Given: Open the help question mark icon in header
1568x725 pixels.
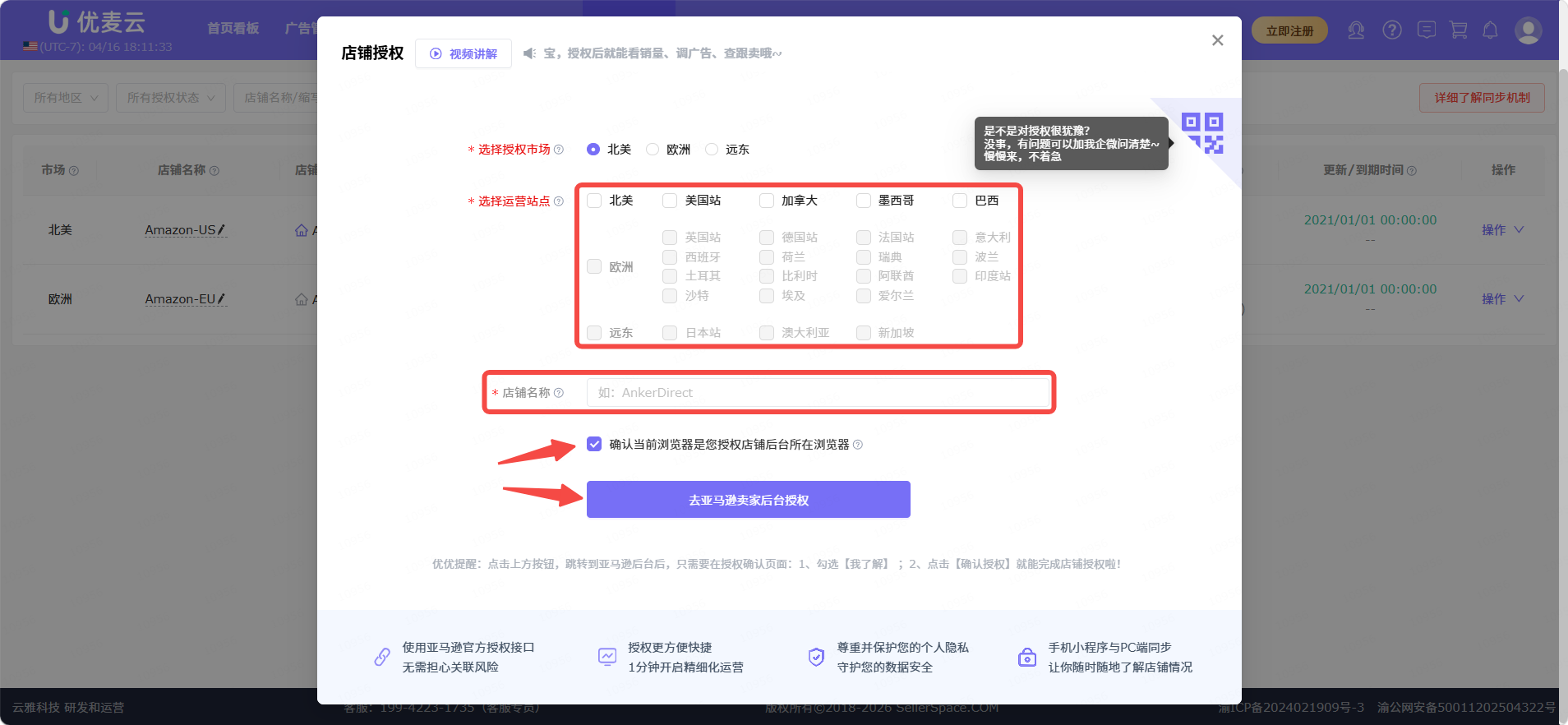Looking at the screenshot, I should click(1392, 30).
